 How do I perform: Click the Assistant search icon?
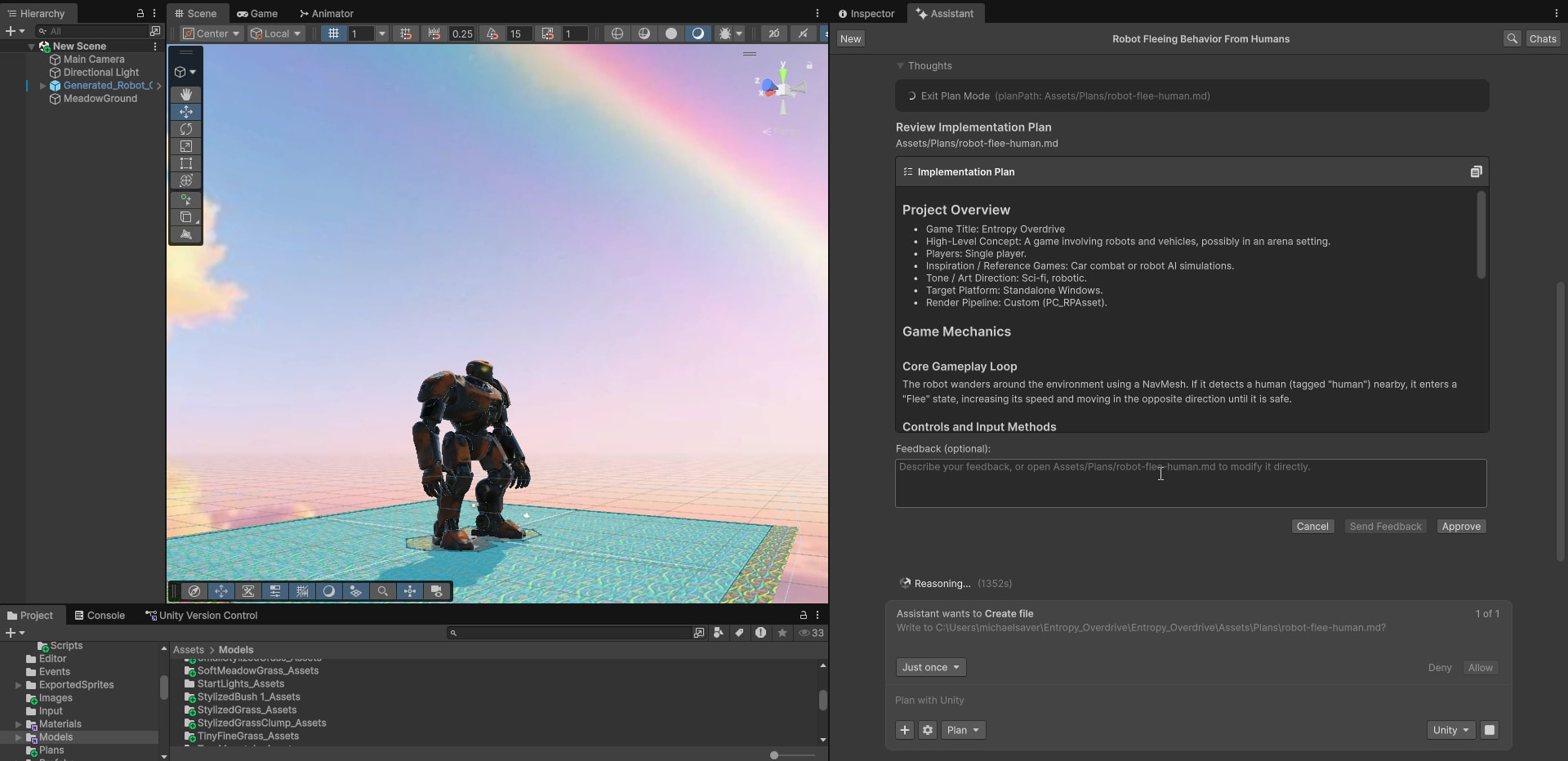point(1512,38)
